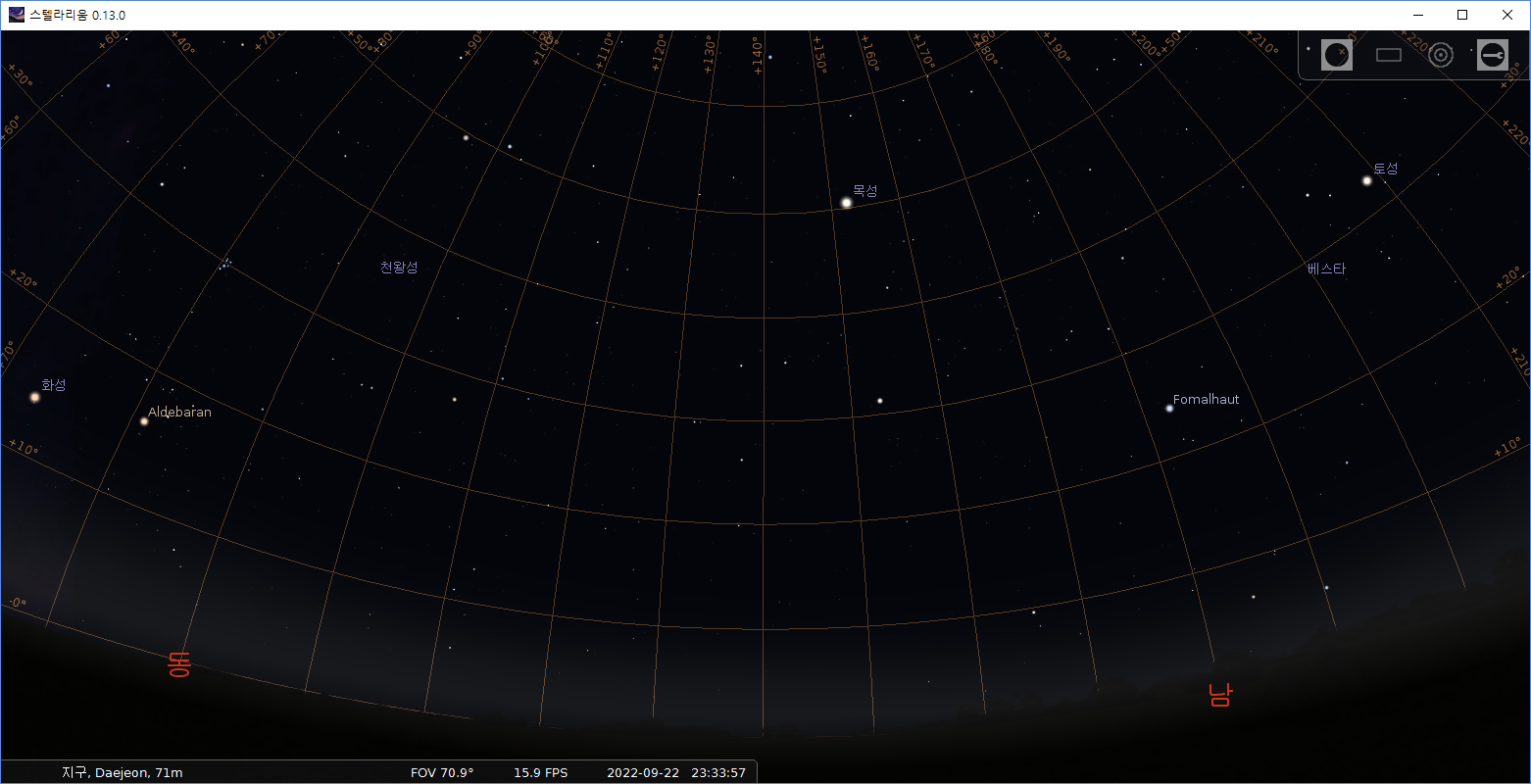This screenshot has width=1531, height=784.
Task: Click the red South marker 남
Action: click(1219, 695)
